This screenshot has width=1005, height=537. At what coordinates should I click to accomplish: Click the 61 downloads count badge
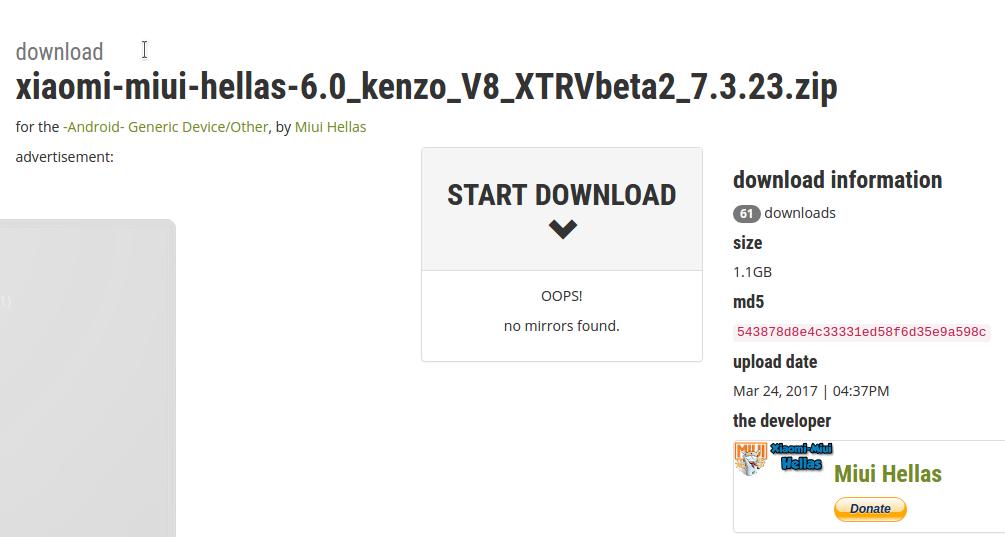click(746, 213)
